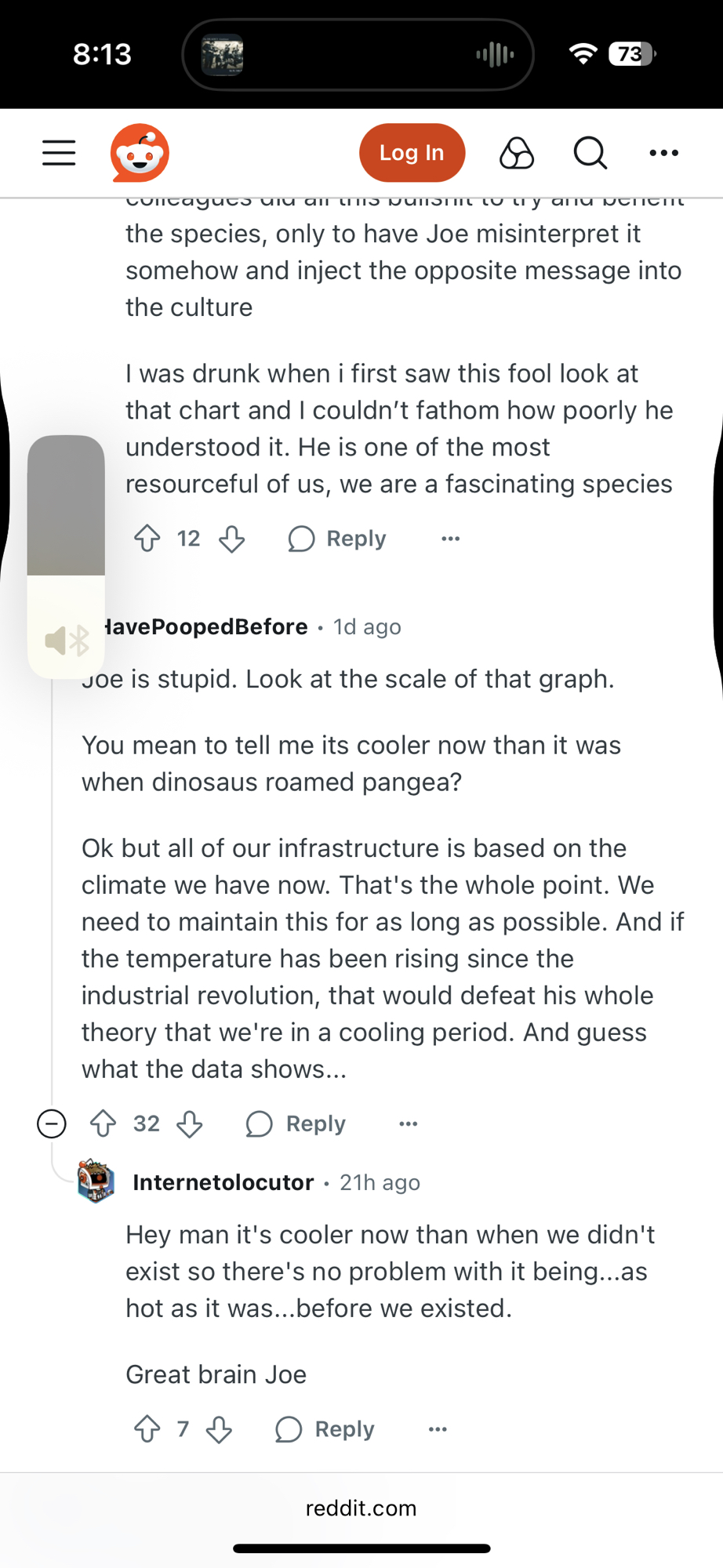Upvote the comment with 12 points
Screen dimensions: 723x1568
coord(147,539)
